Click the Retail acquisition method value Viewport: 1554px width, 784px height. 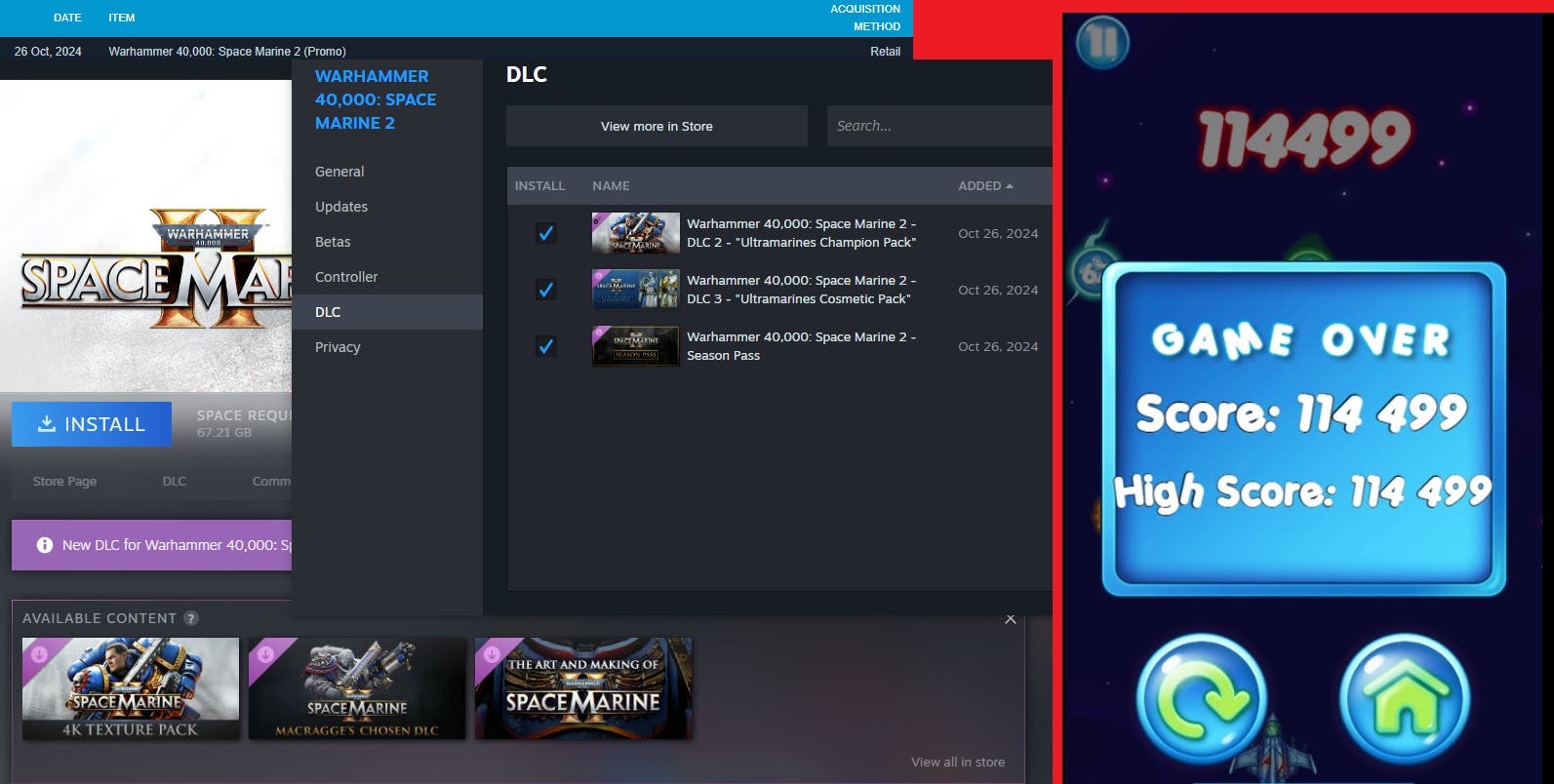(885, 52)
